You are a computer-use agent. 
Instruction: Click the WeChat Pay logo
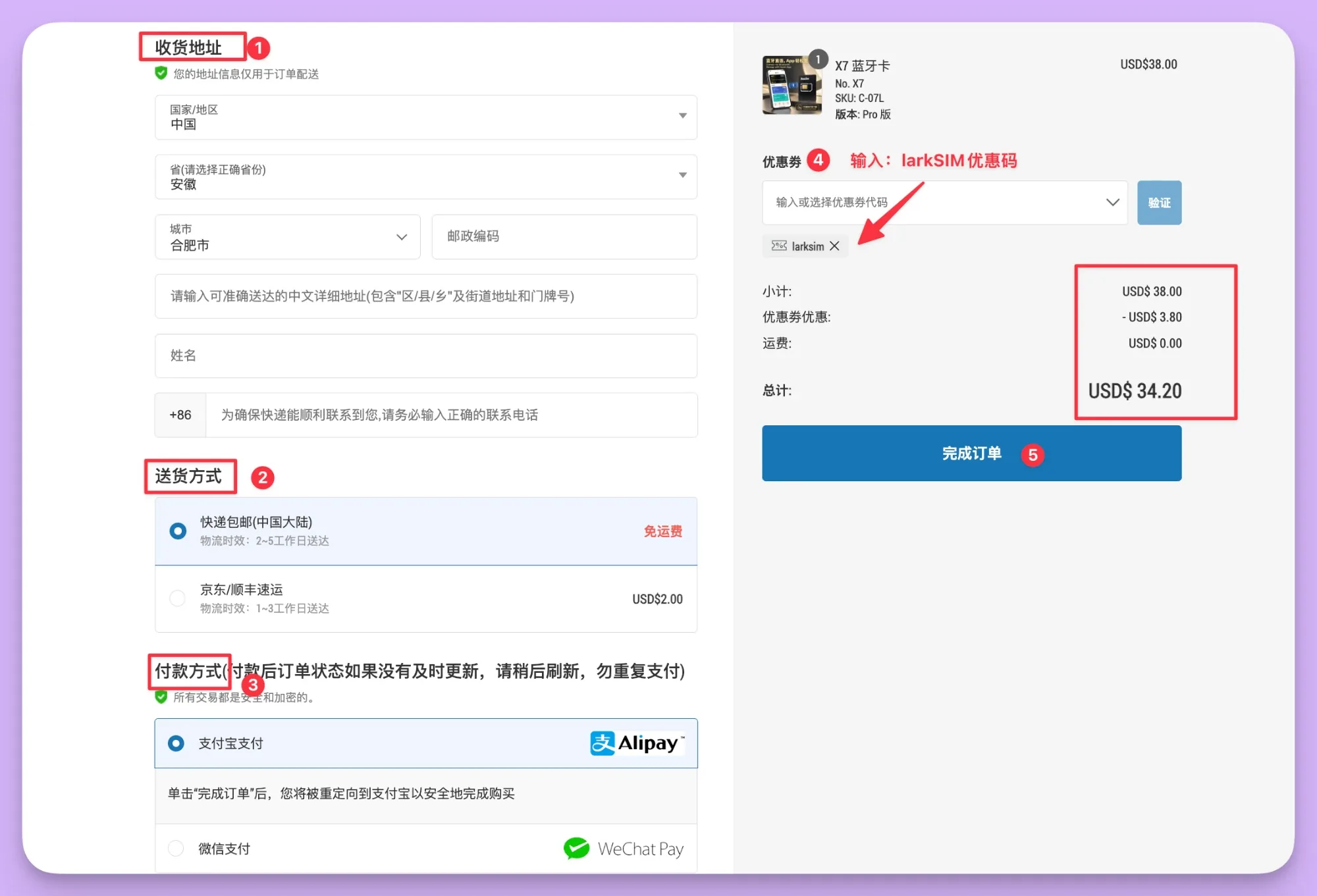tap(624, 849)
